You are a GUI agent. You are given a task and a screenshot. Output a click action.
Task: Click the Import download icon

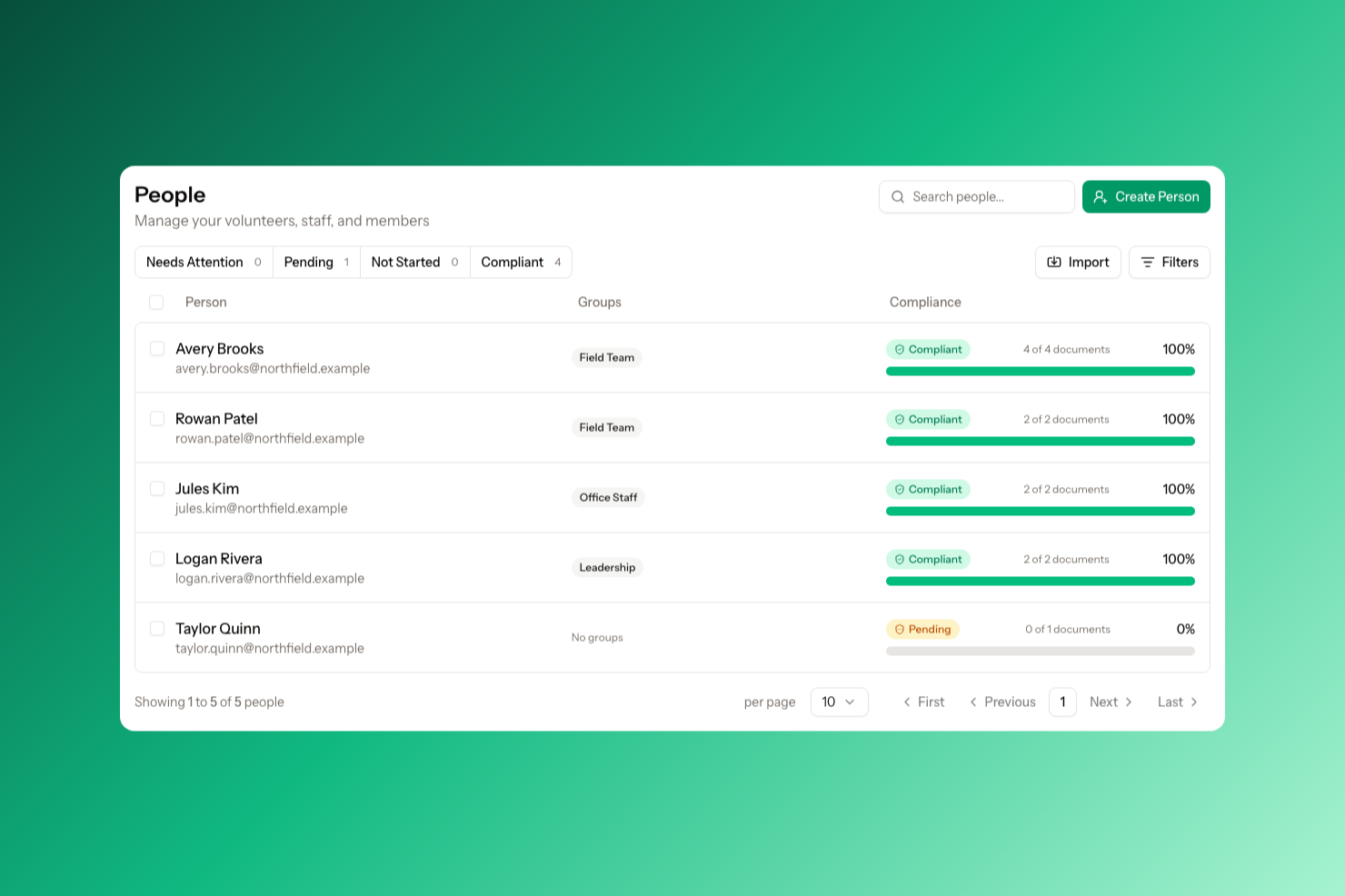(x=1054, y=262)
